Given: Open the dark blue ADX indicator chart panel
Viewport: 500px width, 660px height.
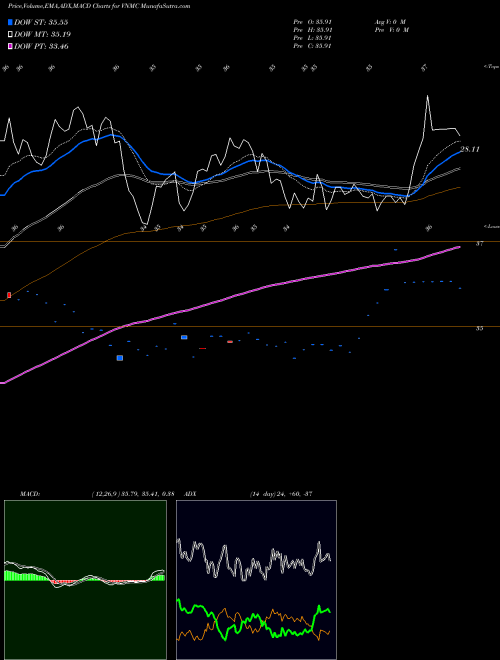Looking at the screenshot, I should [256, 580].
